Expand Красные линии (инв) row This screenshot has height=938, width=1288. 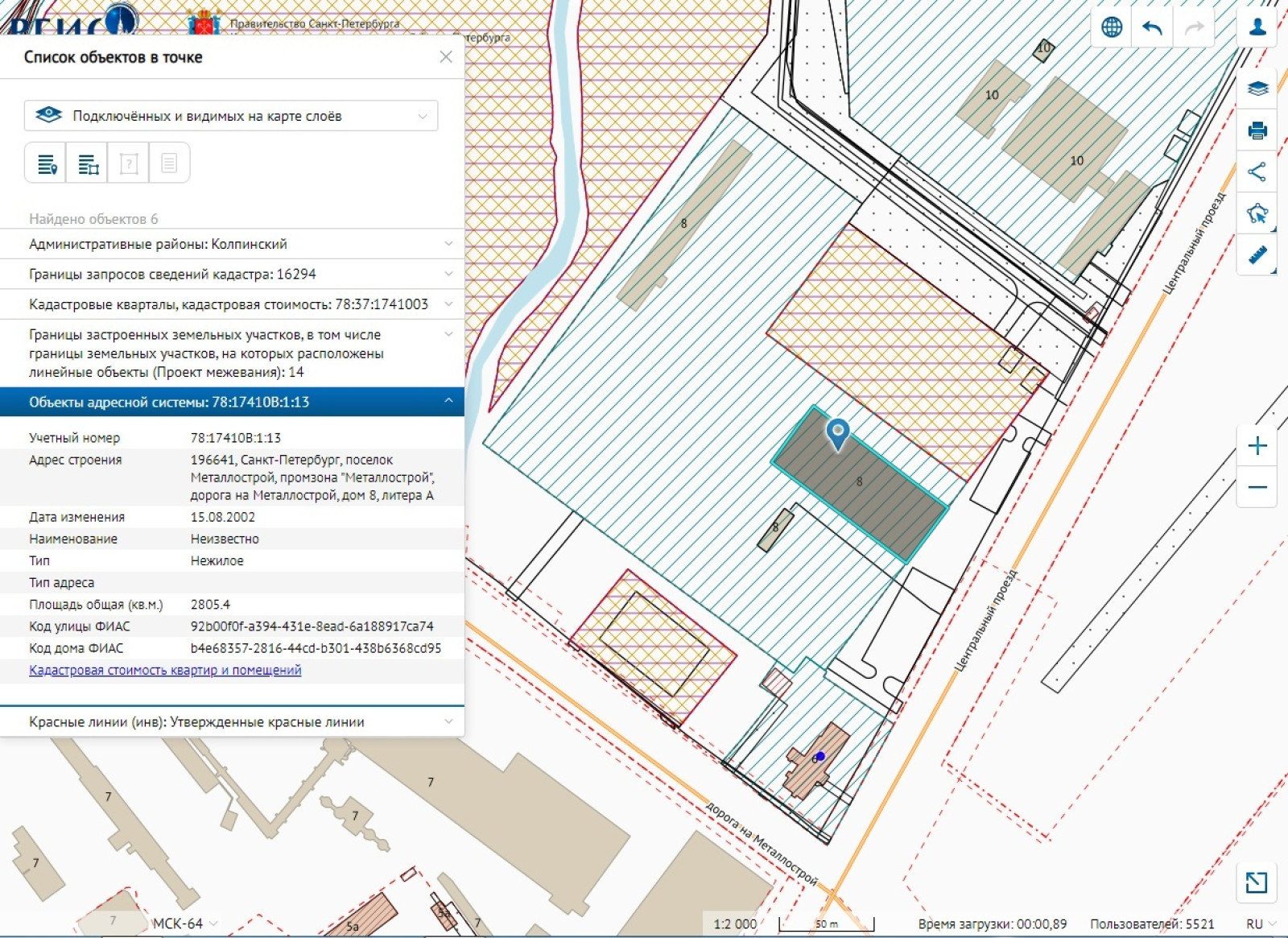pyautogui.click(x=232, y=722)
